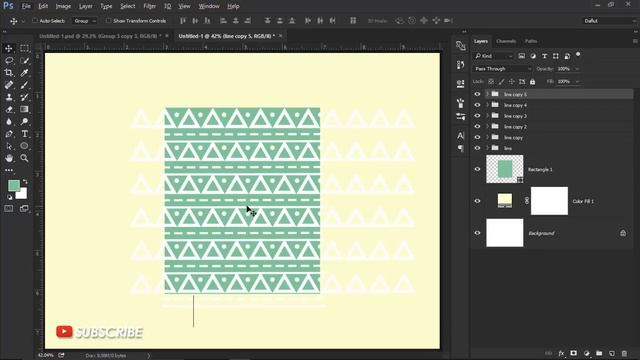Open the Group auto-select dropdown
Viewport: 640px width, 360px height.
[x=85, y=21]
